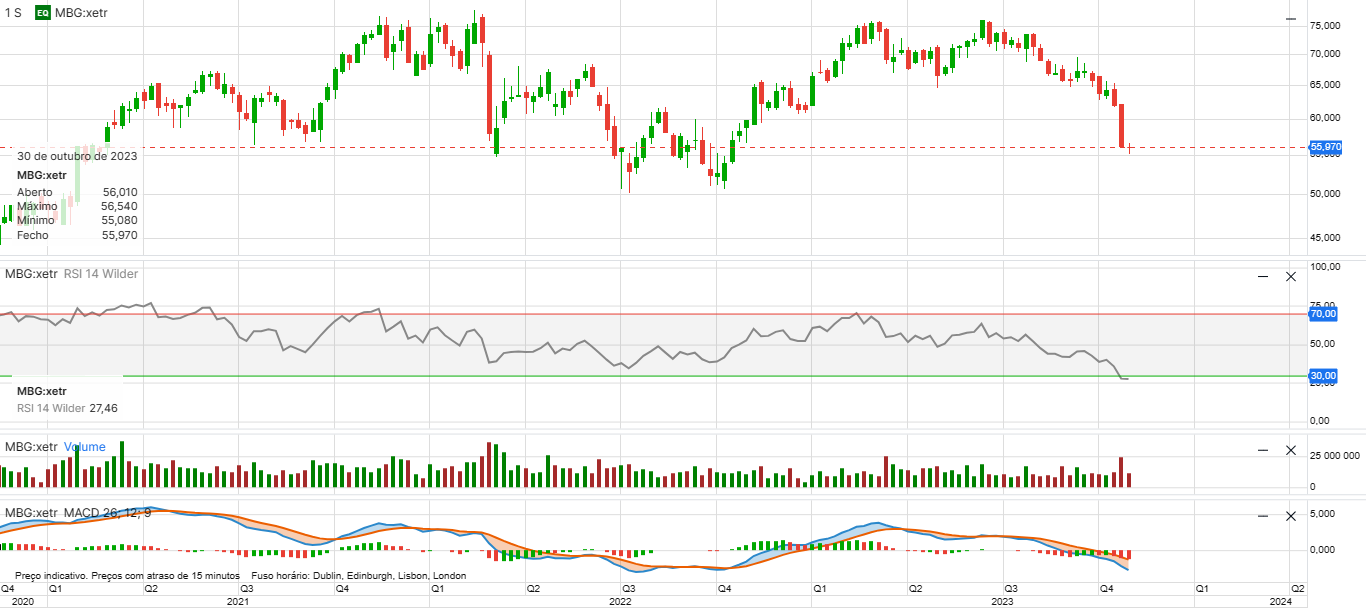1366x608 pixels.
Task: Remove the Volume indicator panel
Action: click(x=1290, y=449)
